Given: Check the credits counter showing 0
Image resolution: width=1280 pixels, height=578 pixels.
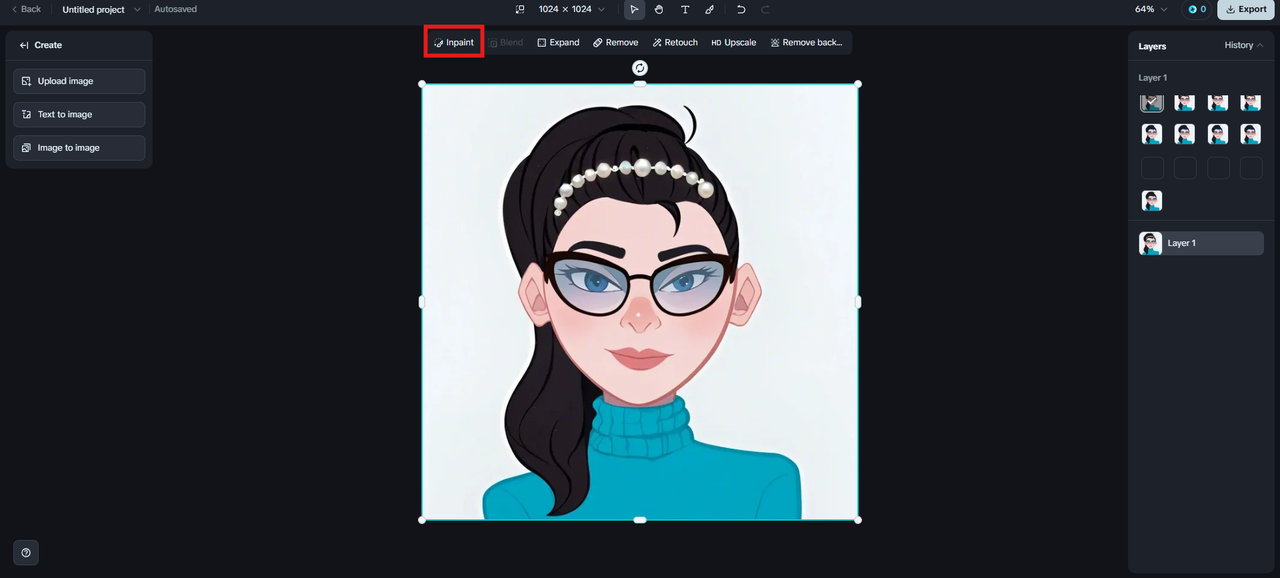Looking at the screenshot, I should point(1196,9).
